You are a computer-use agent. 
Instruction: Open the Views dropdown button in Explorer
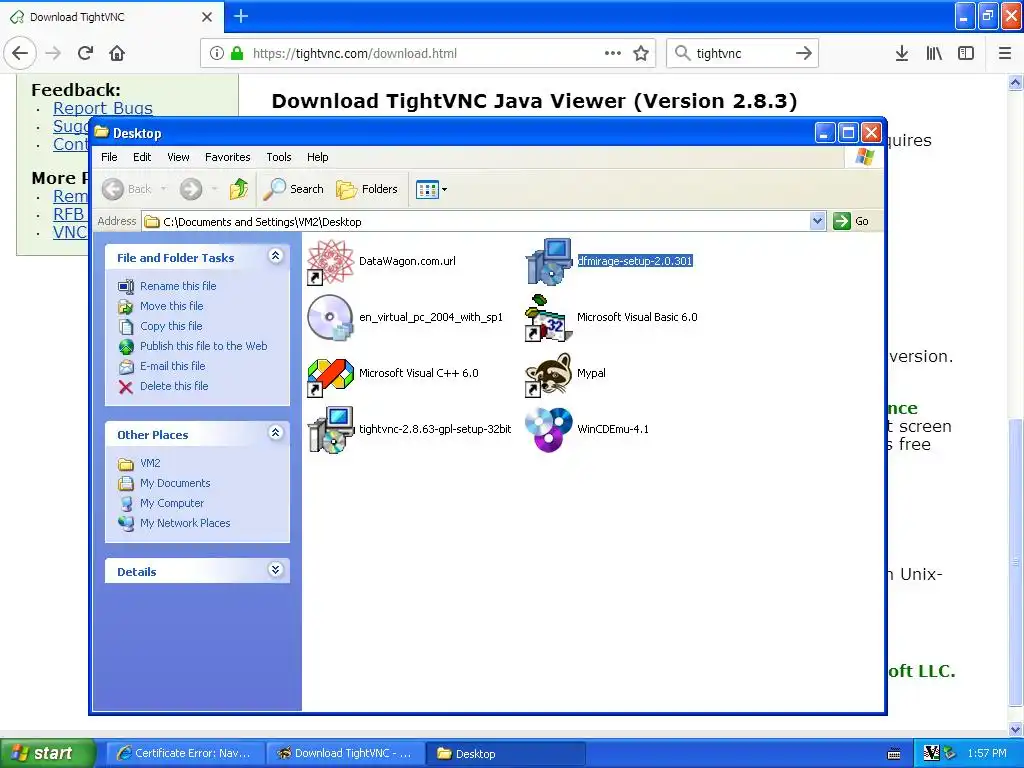pos(432,189)
